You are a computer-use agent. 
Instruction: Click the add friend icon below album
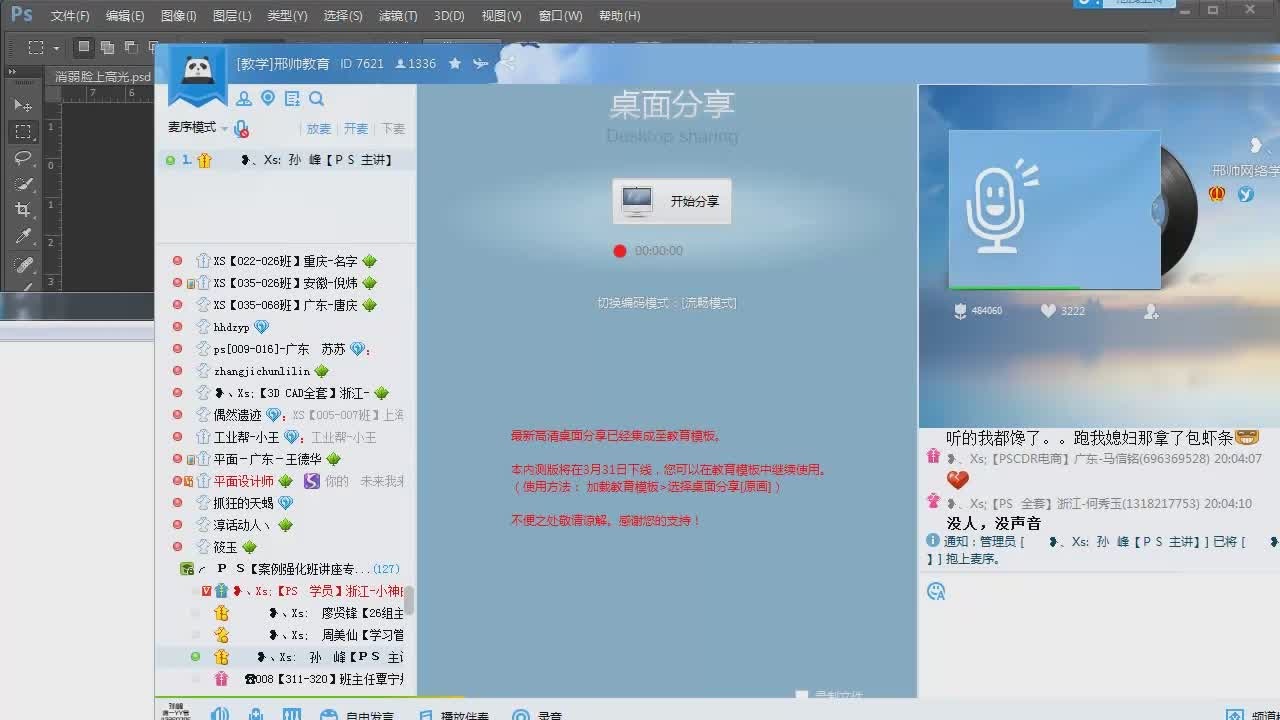point(1151,311)
